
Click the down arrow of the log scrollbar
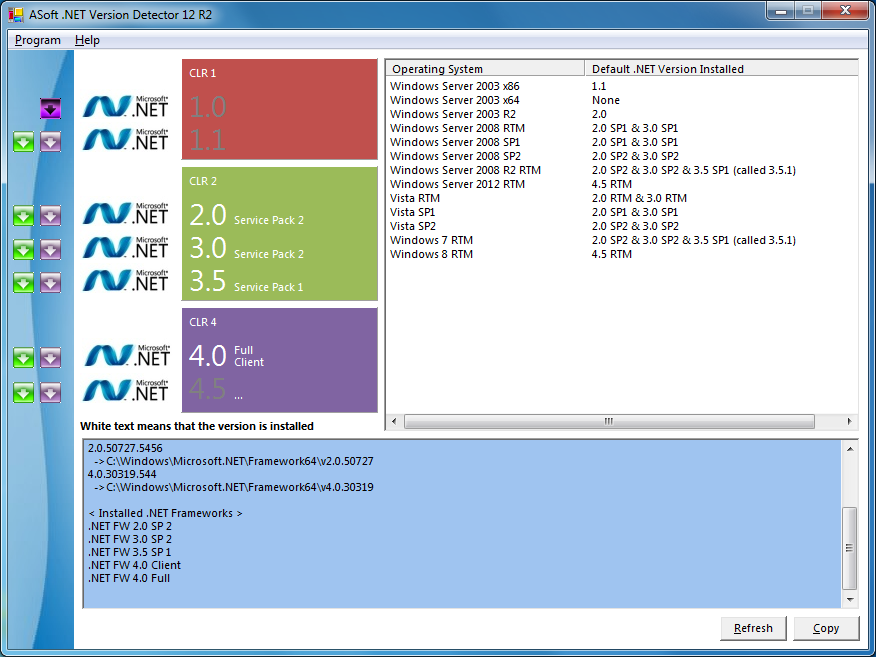850,600
